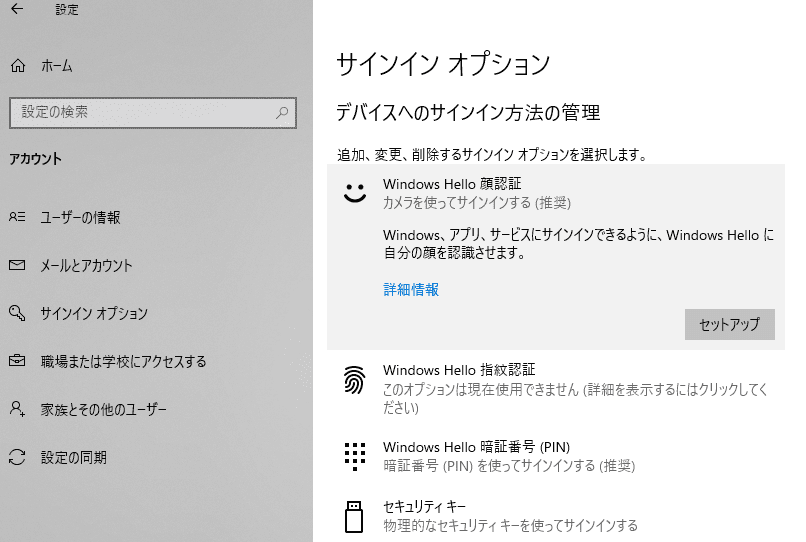Click the smiley face recognition icon
The width and height of the screenshot is (806, 542).
(355, 193)
